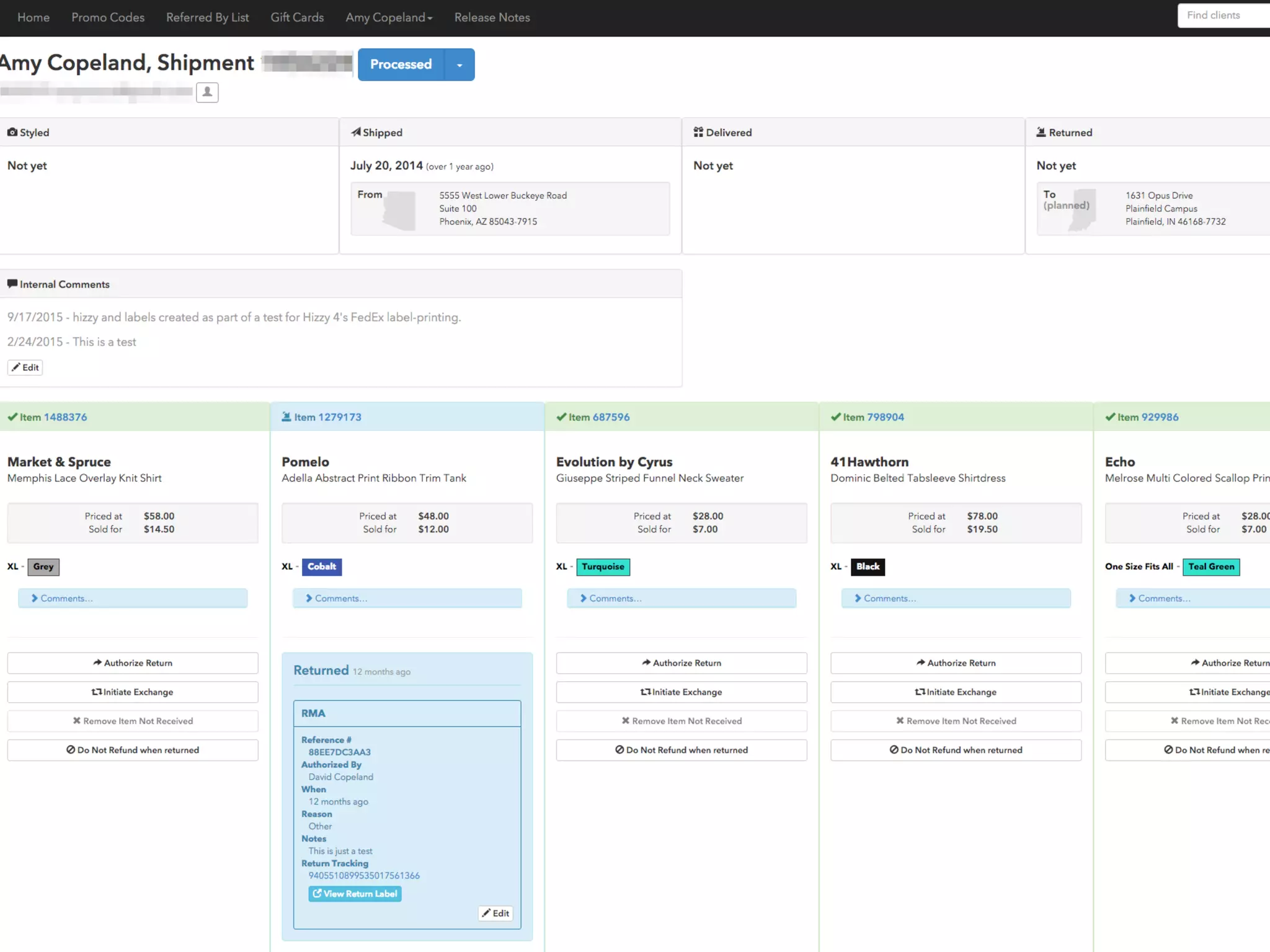This screenshot has height=952, width=1270.
Task: Click the comment bubble icon by Internal Comments
Action: (12, 284)
